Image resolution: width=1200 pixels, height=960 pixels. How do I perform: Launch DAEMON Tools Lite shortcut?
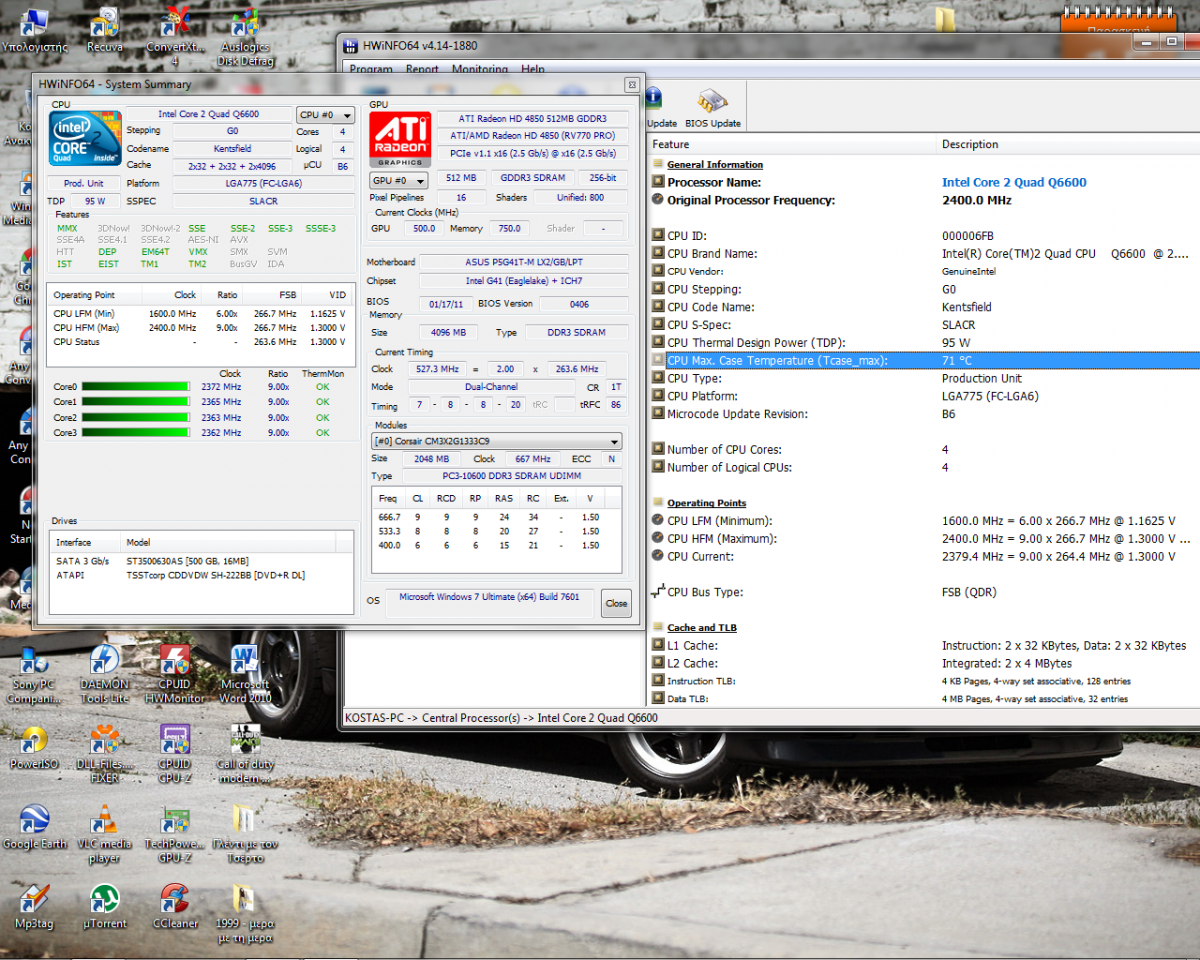click(x=105, y=675)
